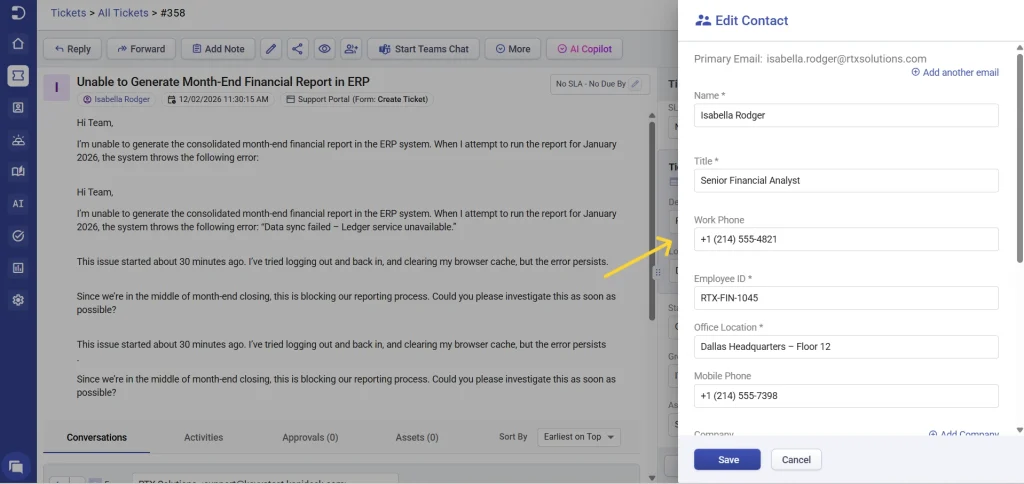Click the add-user icon in ticket toolbar
Viewport: 1024px width, 484px height.
click(x=351, y=49)
